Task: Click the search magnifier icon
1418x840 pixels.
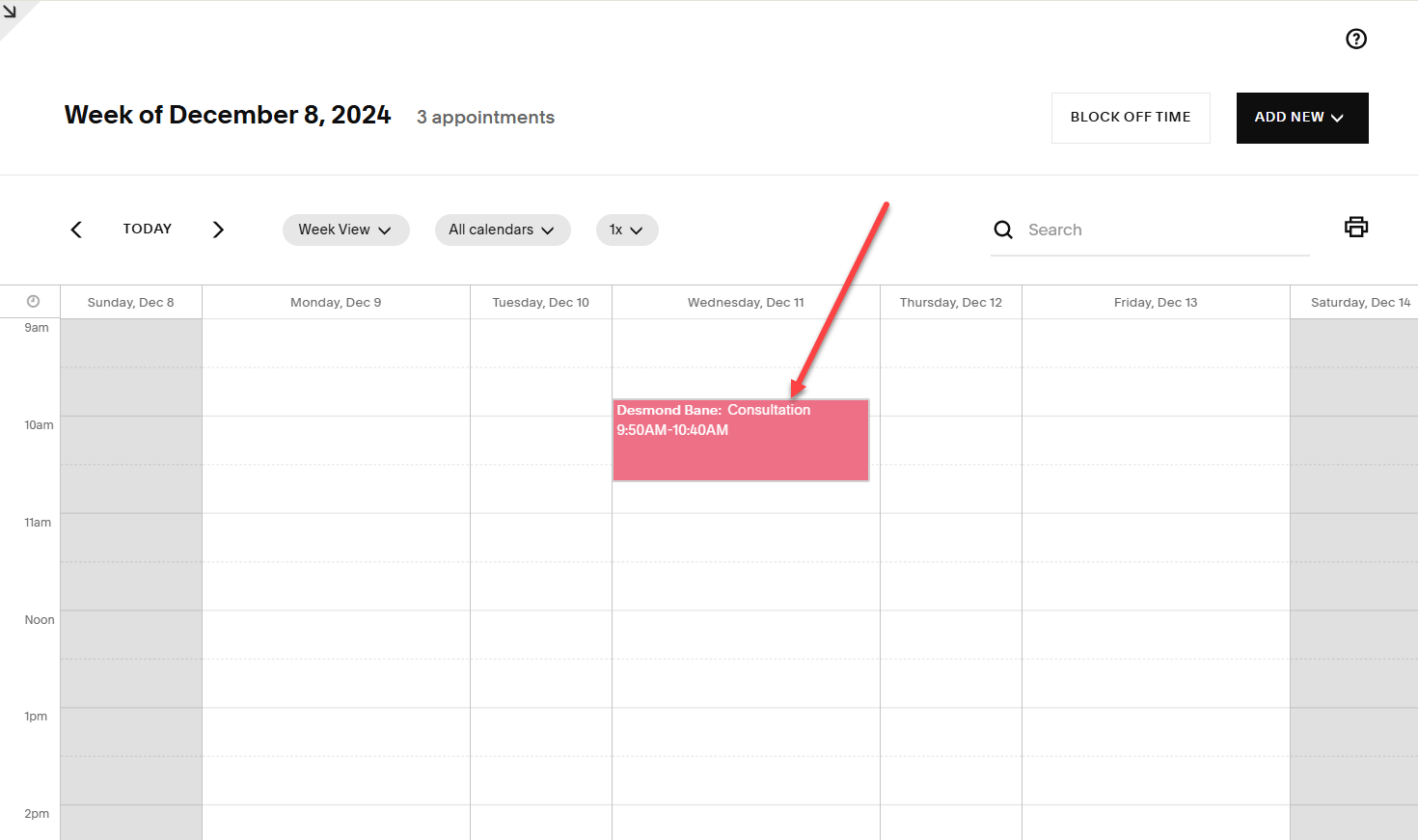Action: [x=1003, y=230]
